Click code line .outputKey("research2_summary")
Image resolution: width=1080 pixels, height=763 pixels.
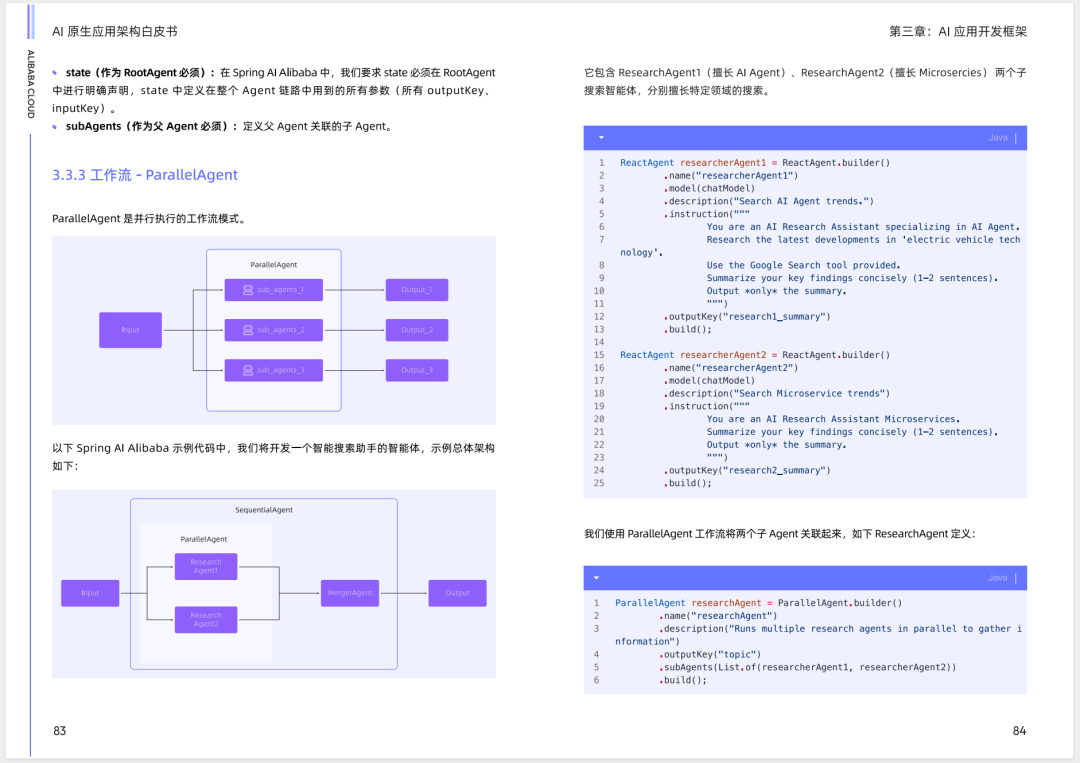coord(747,470)
